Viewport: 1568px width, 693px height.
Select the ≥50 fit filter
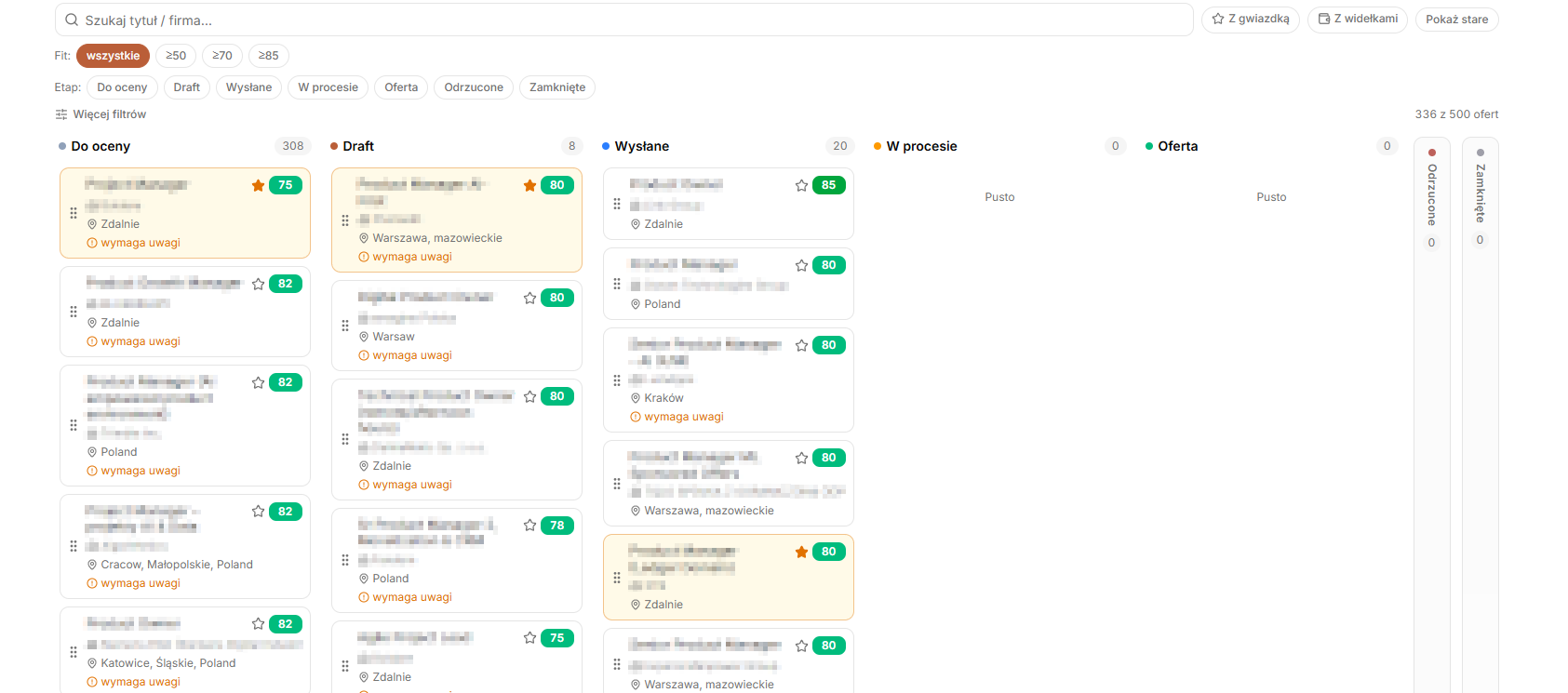point(176,56)
